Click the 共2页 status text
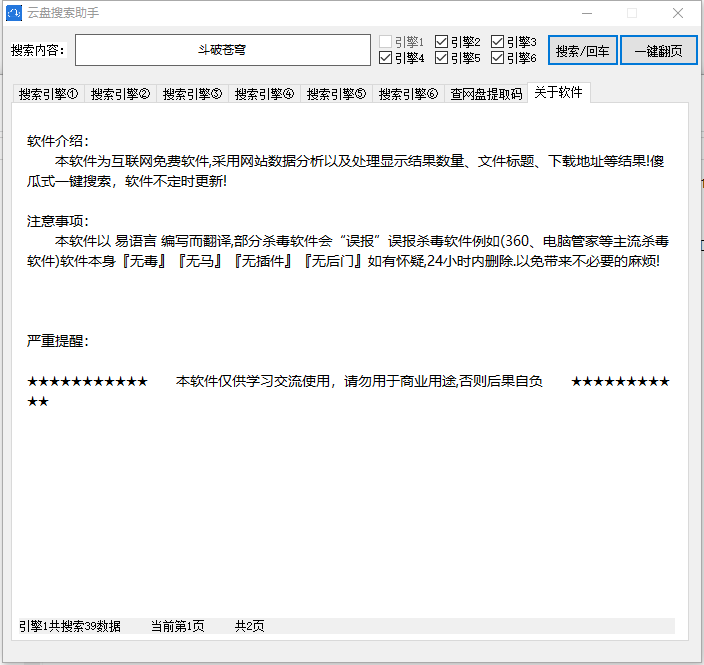This screenshot has height=665, width=704. [x=250, y=626]
